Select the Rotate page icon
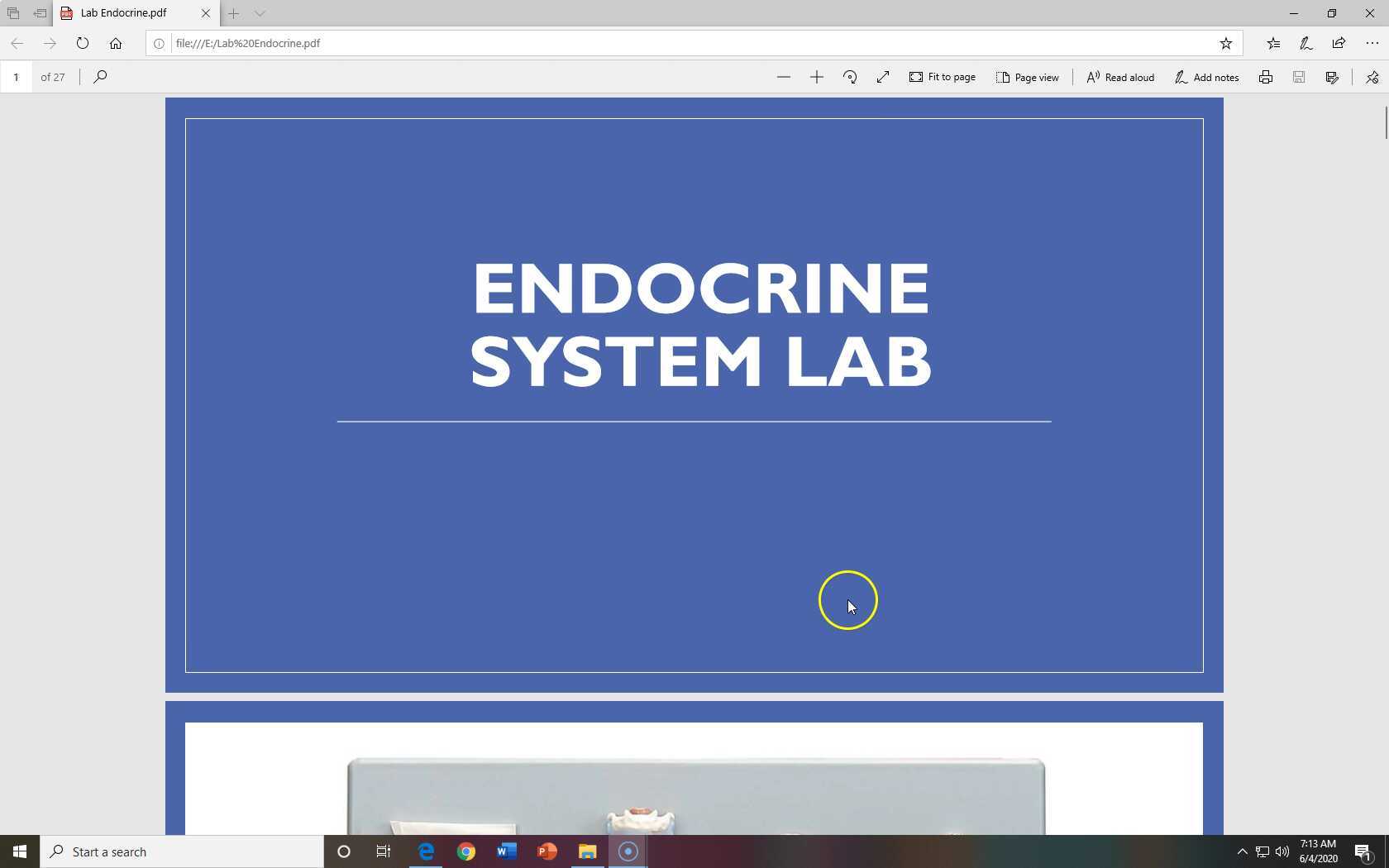The height and width of the screenshot is (868, 1389). (x=850, y=77)
